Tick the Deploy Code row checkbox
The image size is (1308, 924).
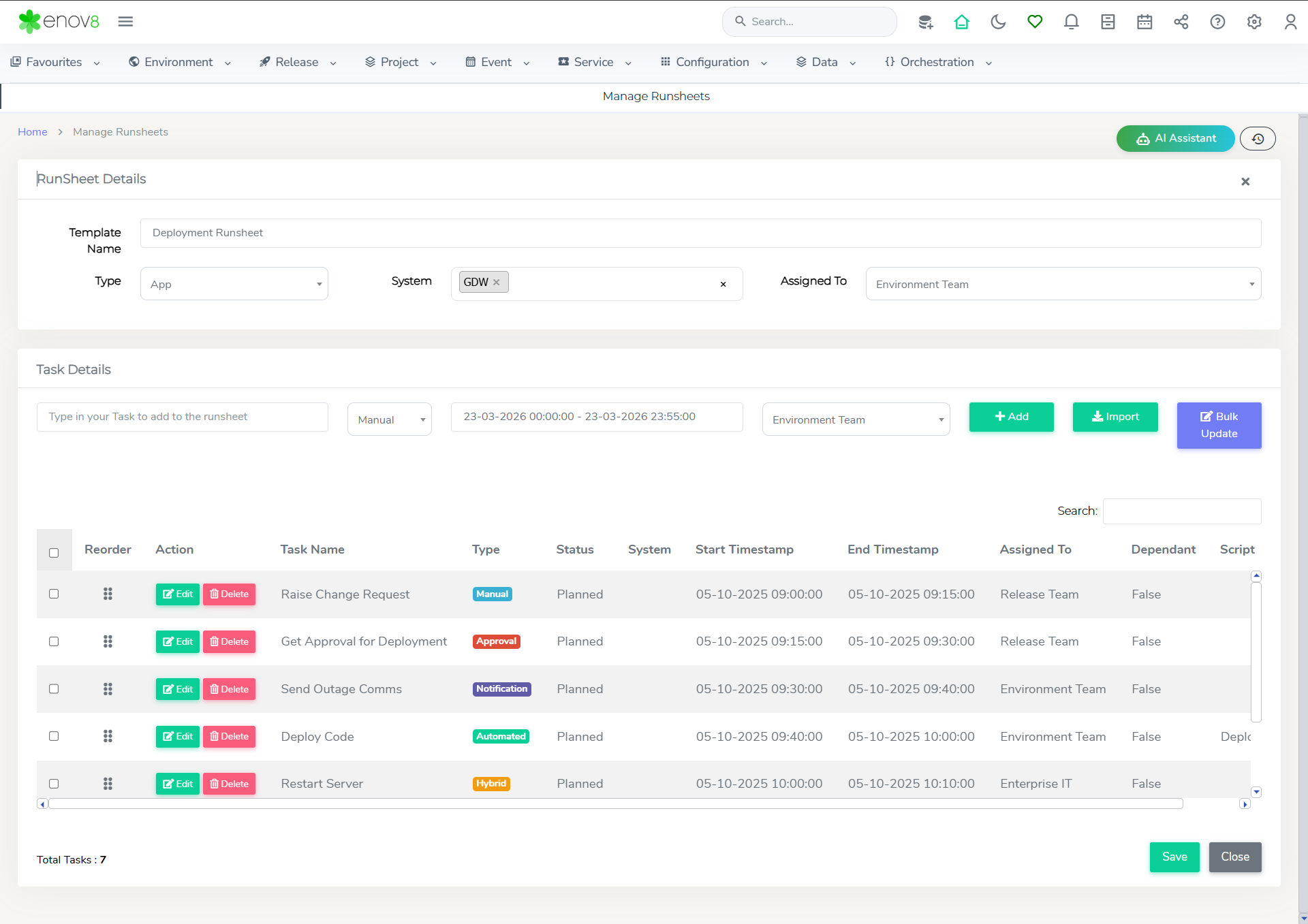(x=54, y=736)
